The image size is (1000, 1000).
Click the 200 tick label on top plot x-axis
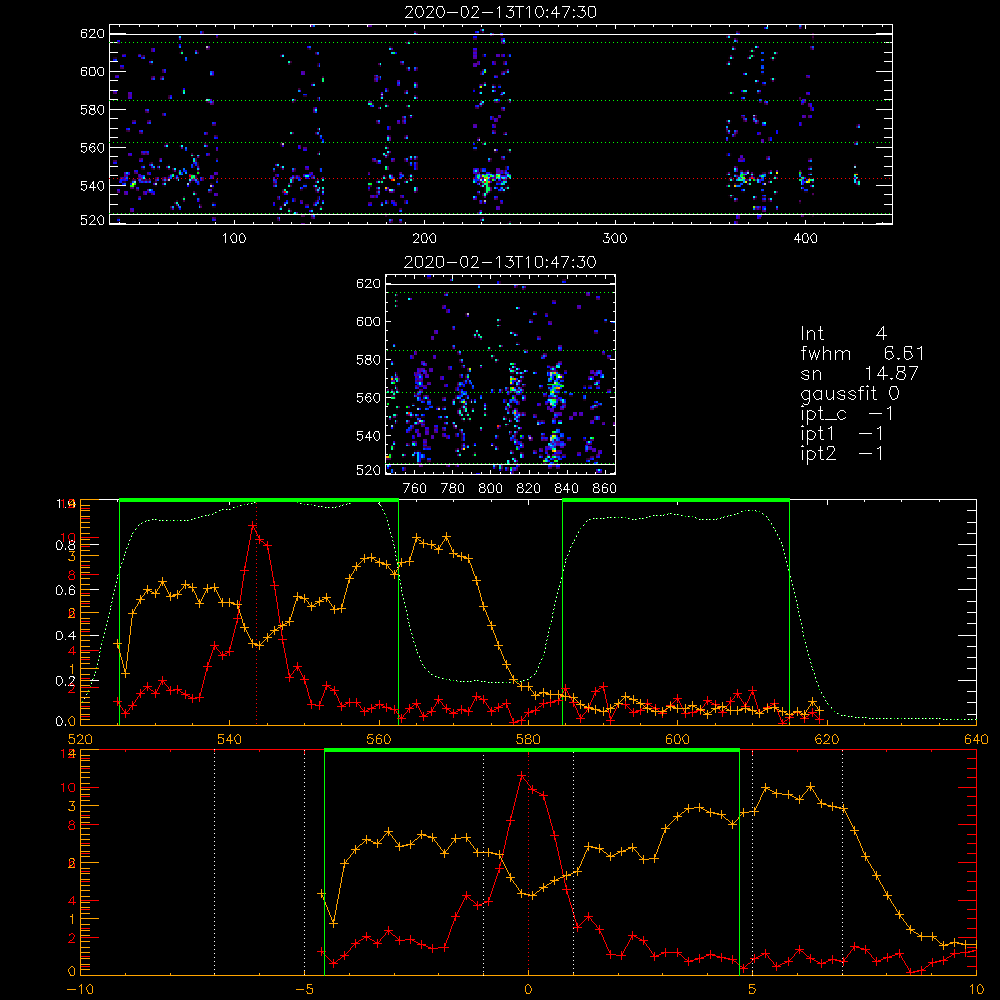[424, 239]
